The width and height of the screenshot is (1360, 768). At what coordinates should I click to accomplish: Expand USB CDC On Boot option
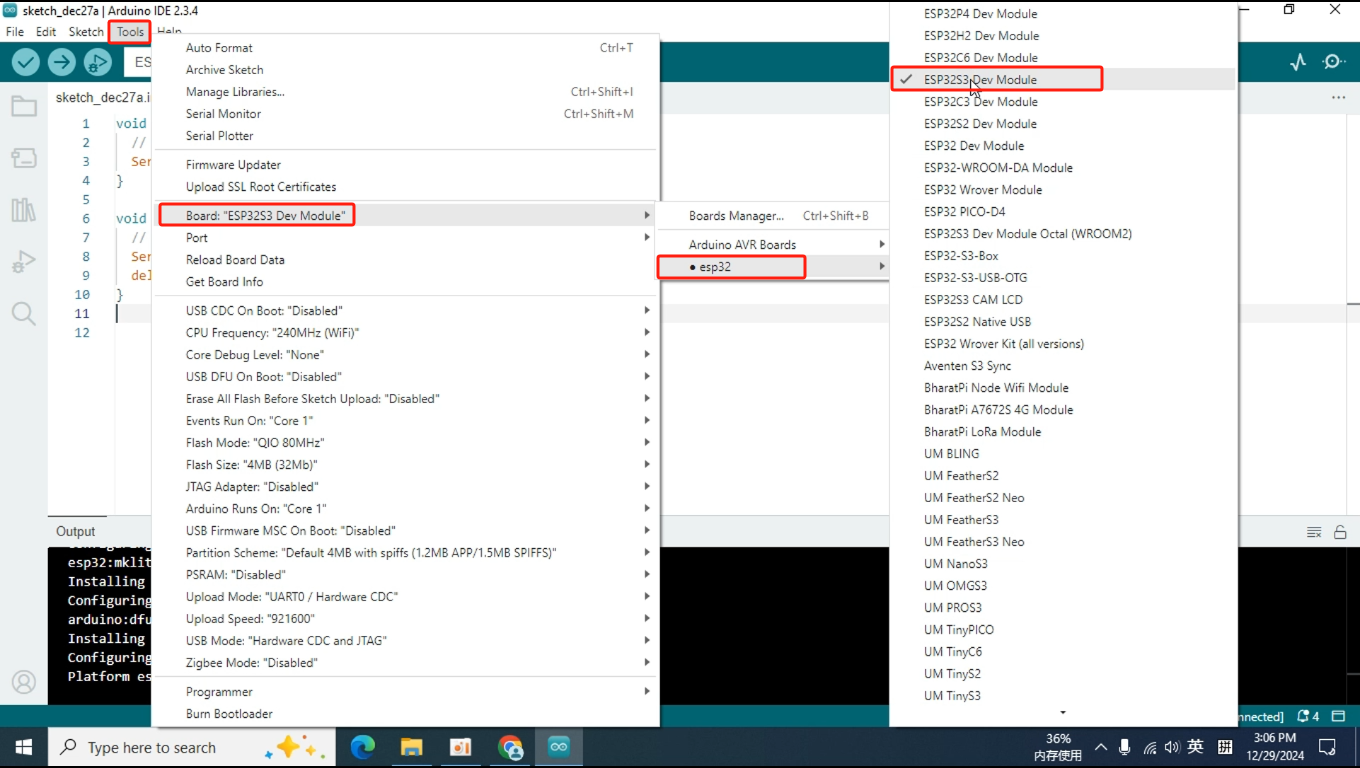pyautogui.click(x=406, y=311)
